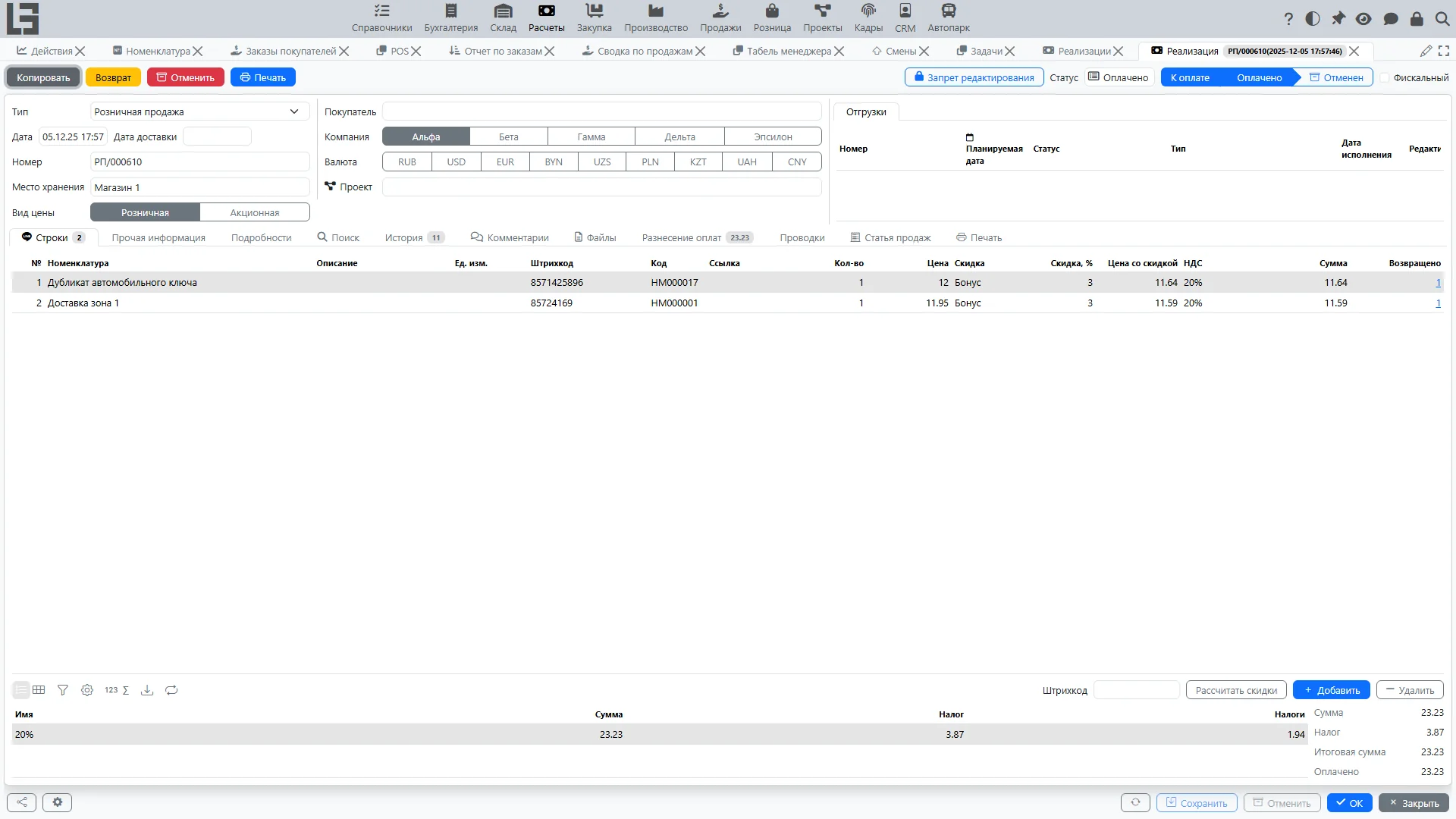Switch to grid table view icon
1456x819 pixels.
click(x=39, y=690)
